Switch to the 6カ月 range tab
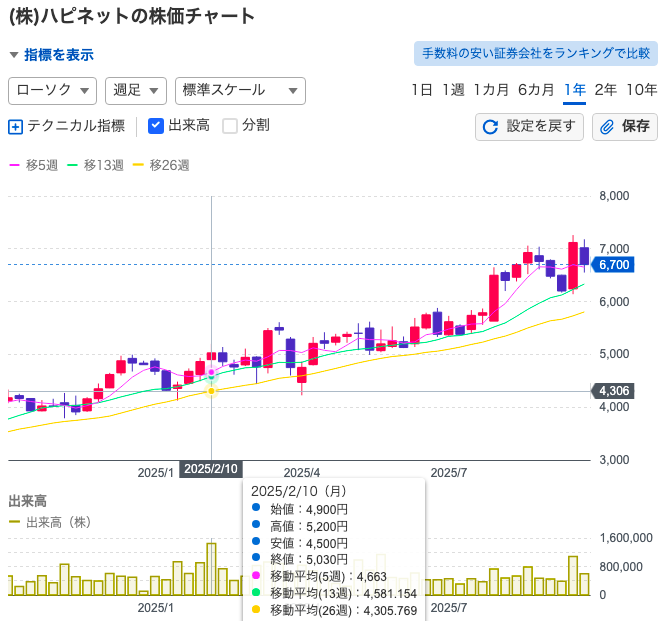The height and width of the screenshot is (621, 668). point(535,90)
